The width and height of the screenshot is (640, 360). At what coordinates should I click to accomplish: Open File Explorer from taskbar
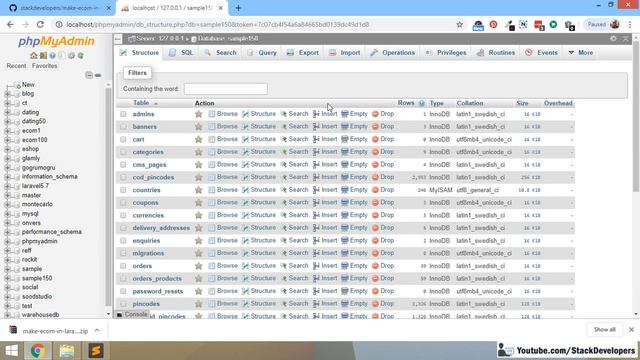[x=67, y=351]
